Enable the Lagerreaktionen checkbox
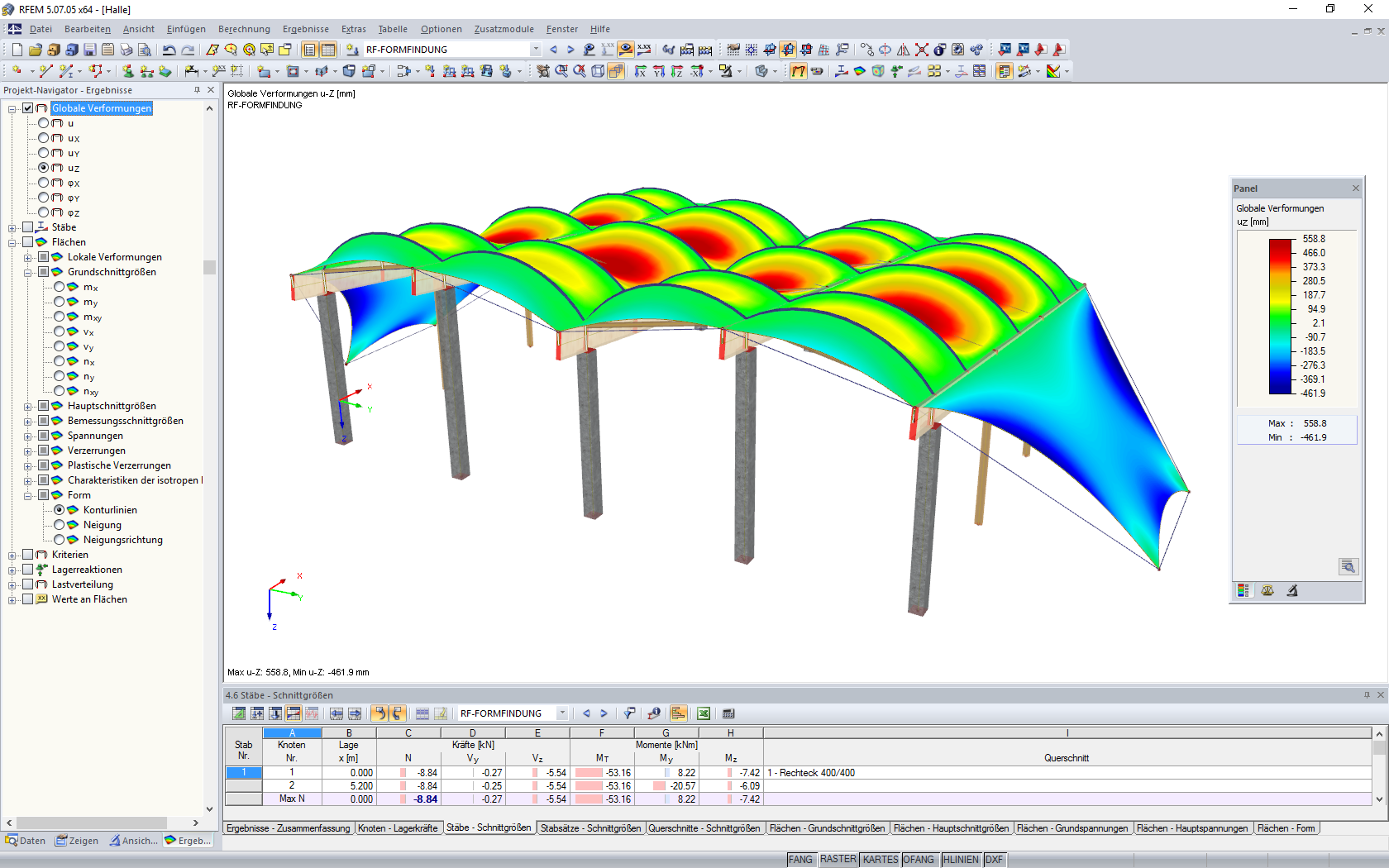The width and height of the screenshot is (1389, 868). pos(28,570)
